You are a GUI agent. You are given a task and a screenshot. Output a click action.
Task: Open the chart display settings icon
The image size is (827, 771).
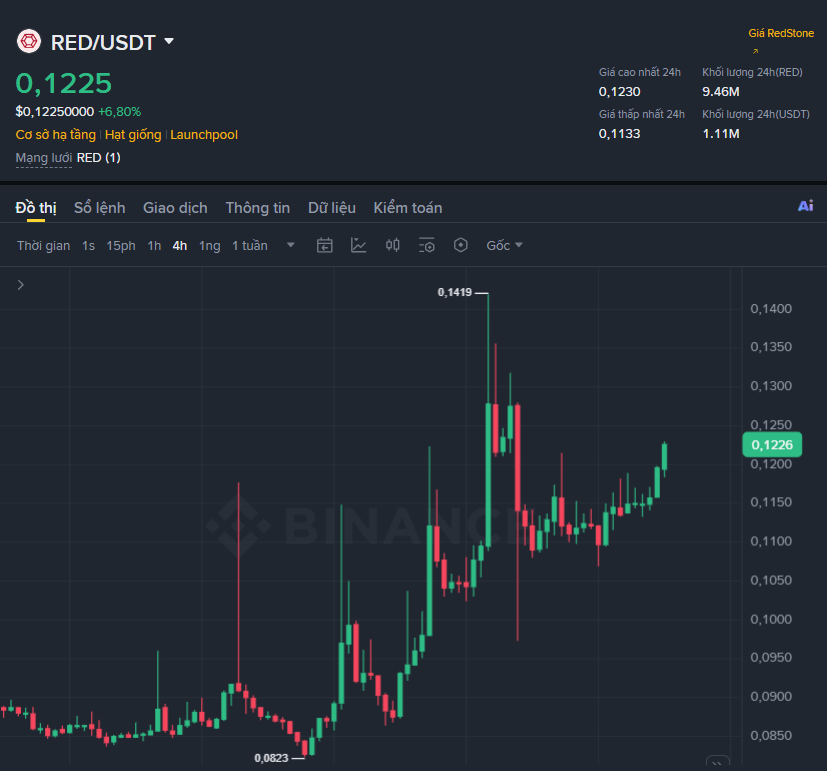coord(426,245)
